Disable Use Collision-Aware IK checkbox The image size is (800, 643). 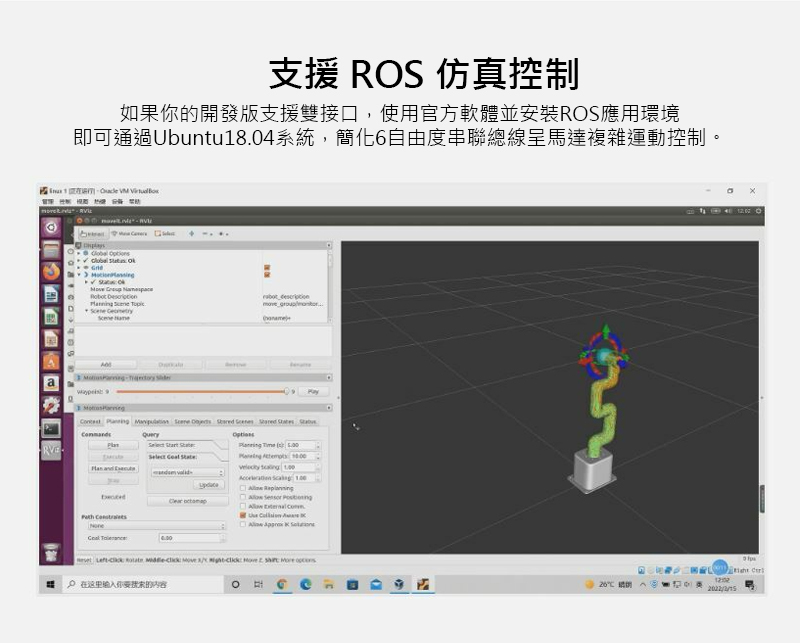click(243, 515)
